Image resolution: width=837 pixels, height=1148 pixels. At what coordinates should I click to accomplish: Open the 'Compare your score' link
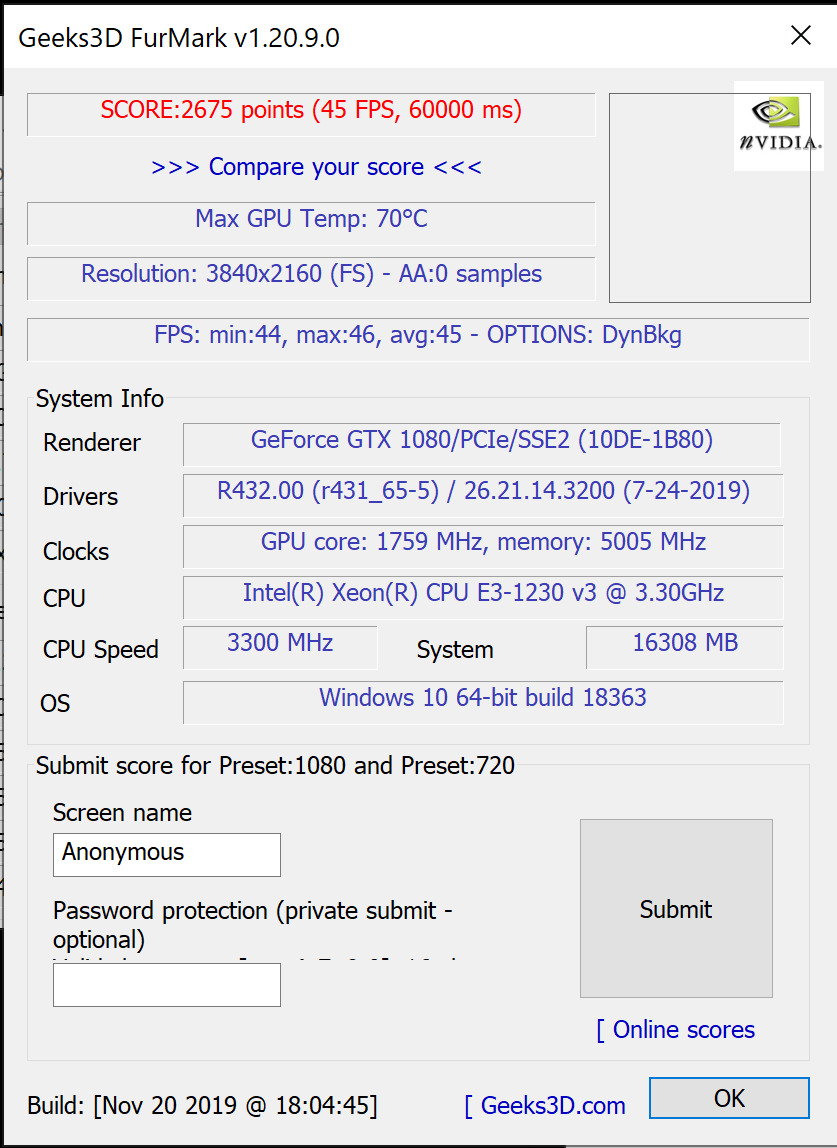click(x=317, y=167)
